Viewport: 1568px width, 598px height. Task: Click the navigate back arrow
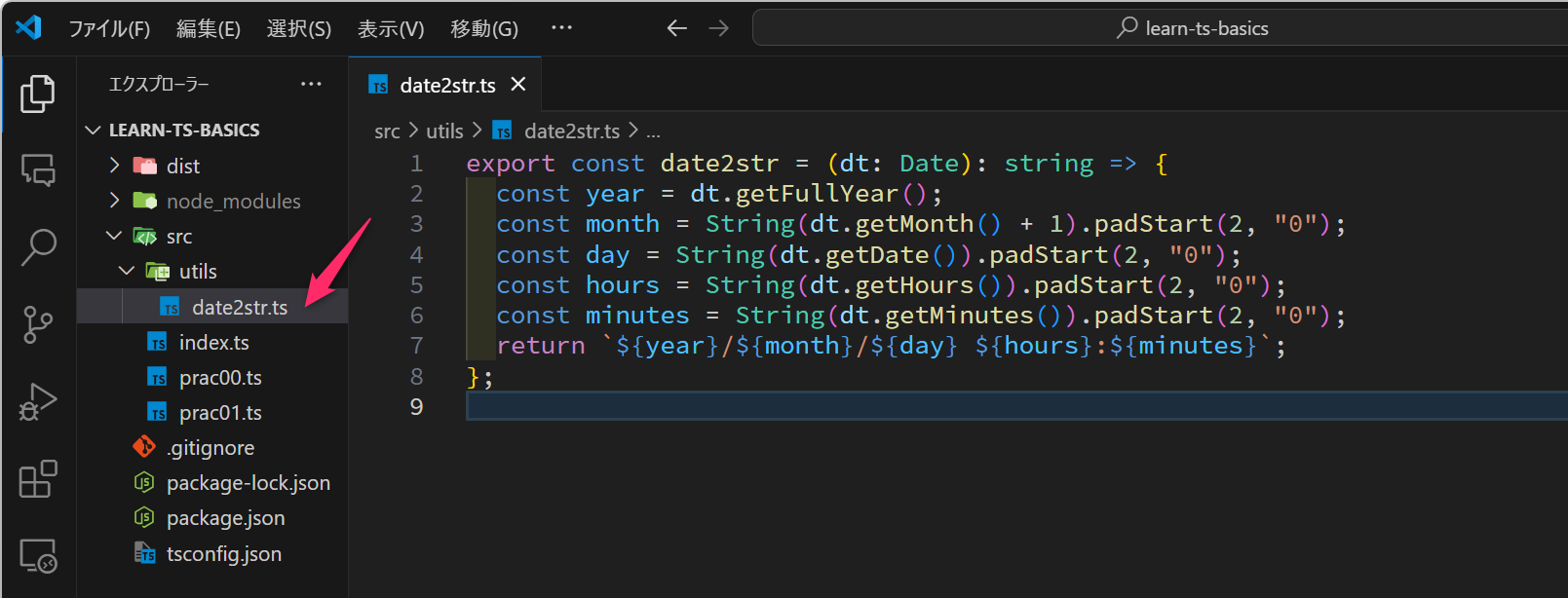(x=676, y=28)
